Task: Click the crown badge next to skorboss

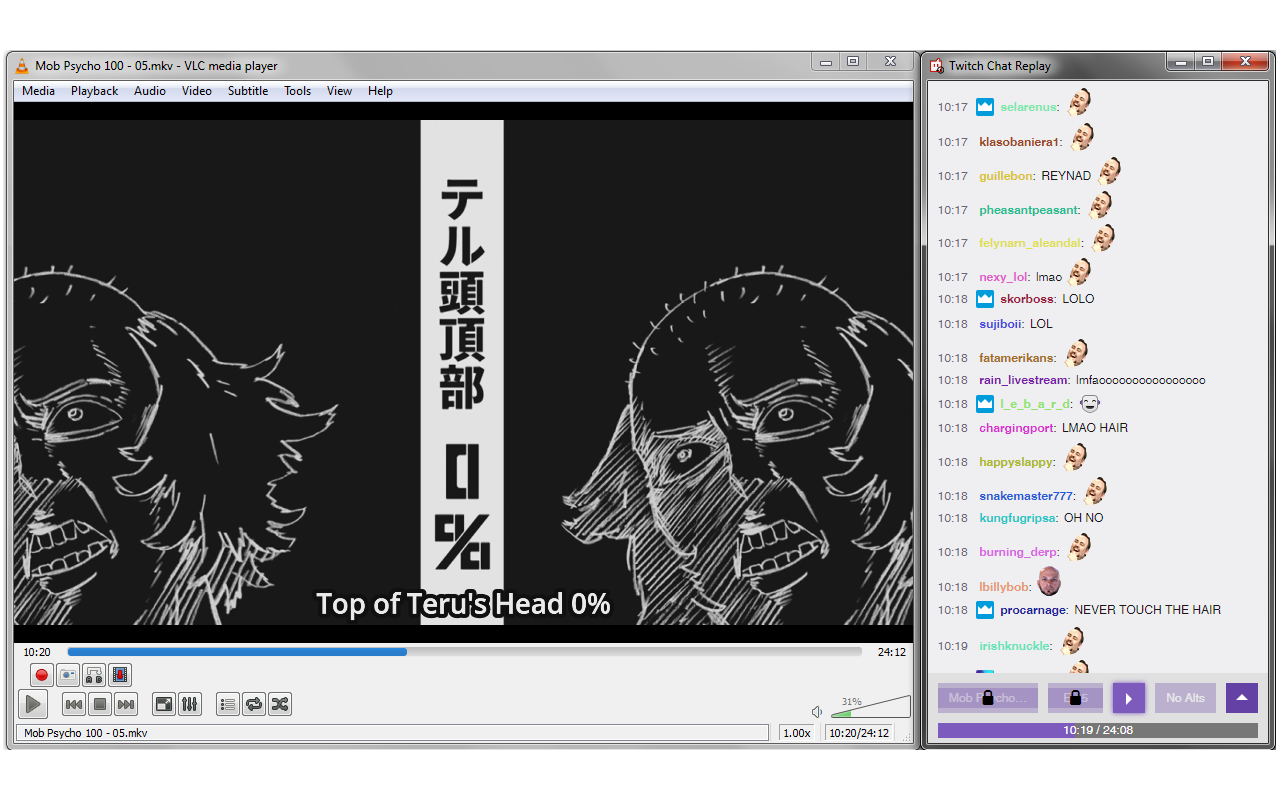Action: (985, 299)
